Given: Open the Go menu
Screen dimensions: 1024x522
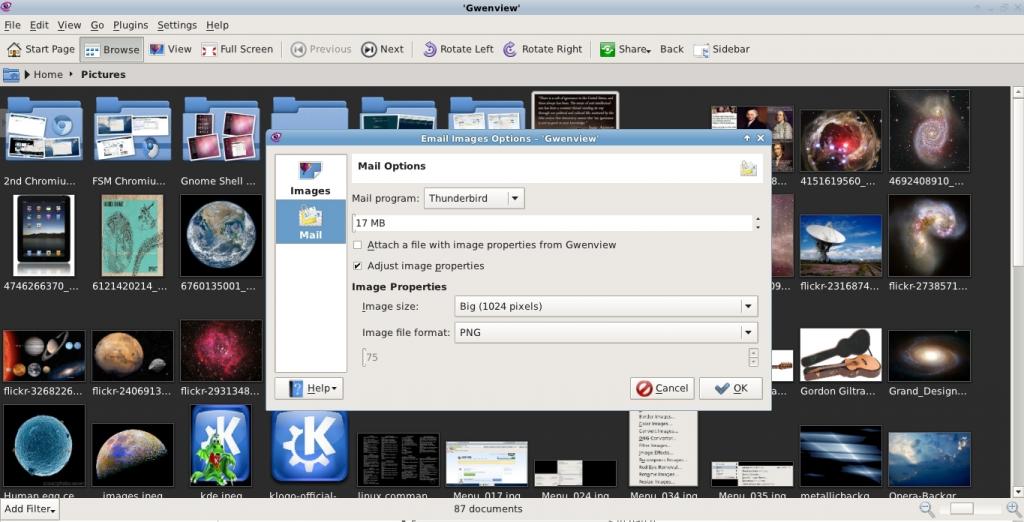Looking at the screenshot, I should tap(97, 25).
